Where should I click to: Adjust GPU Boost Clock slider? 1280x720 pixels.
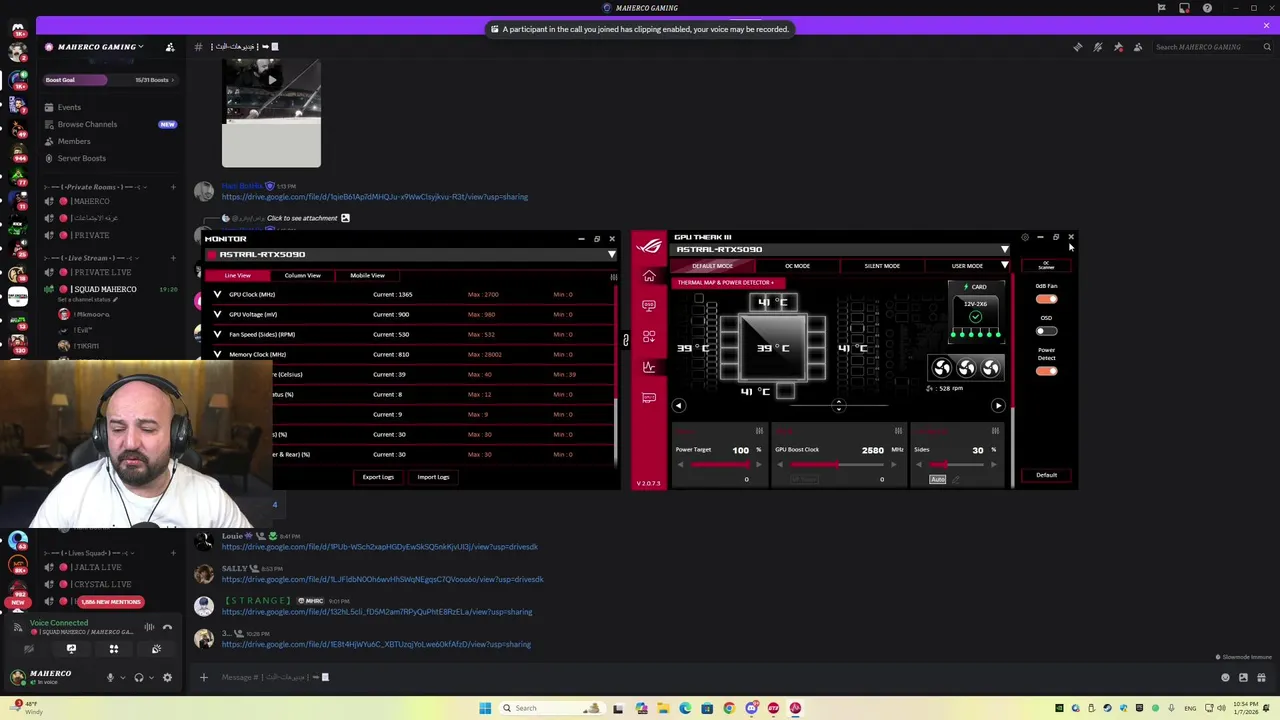click(838, 465)
